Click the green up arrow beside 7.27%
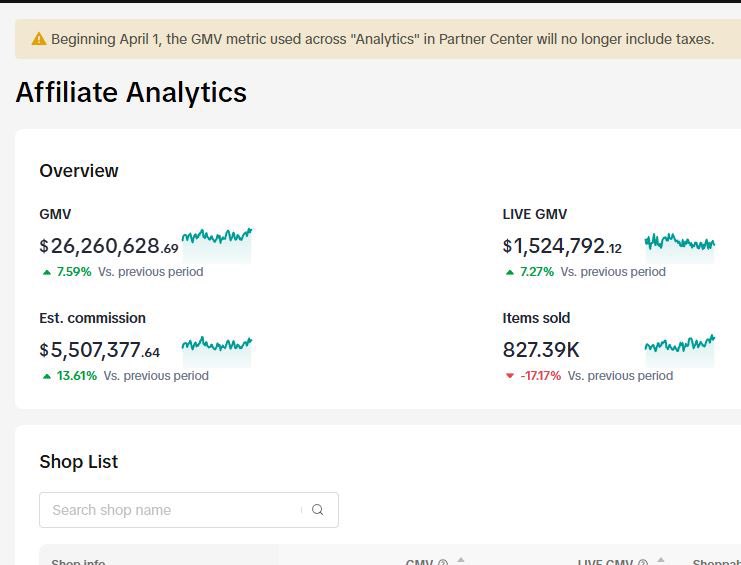This screenshot has height=565, width=741. [x=509, y=272]
